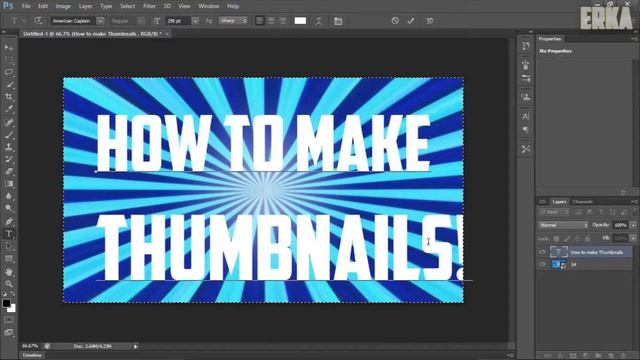640x360 pixels.
Task: Select the Gradient tool
Action: [x=9, y=184]
